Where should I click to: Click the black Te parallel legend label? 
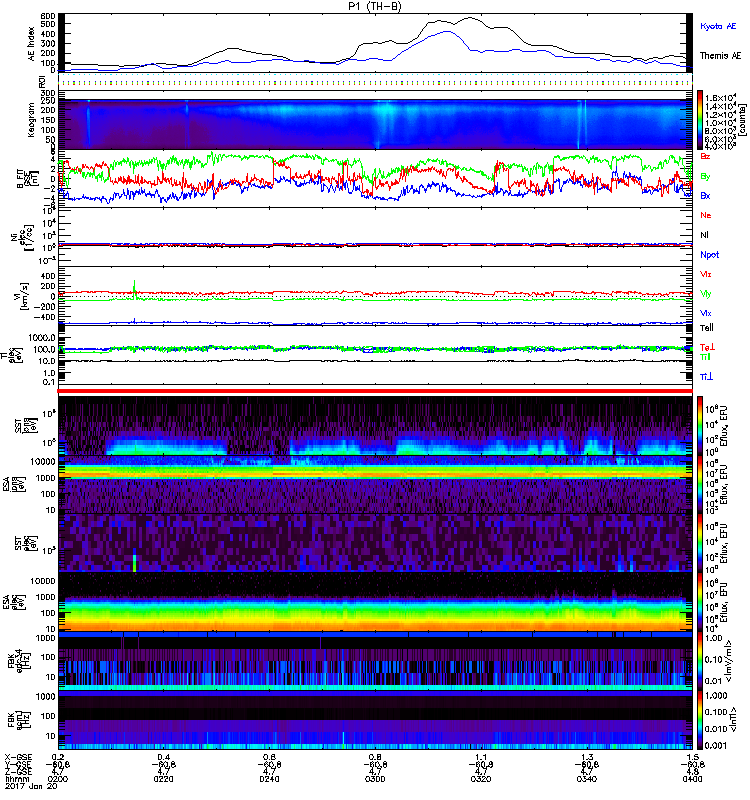pos(707,328)
